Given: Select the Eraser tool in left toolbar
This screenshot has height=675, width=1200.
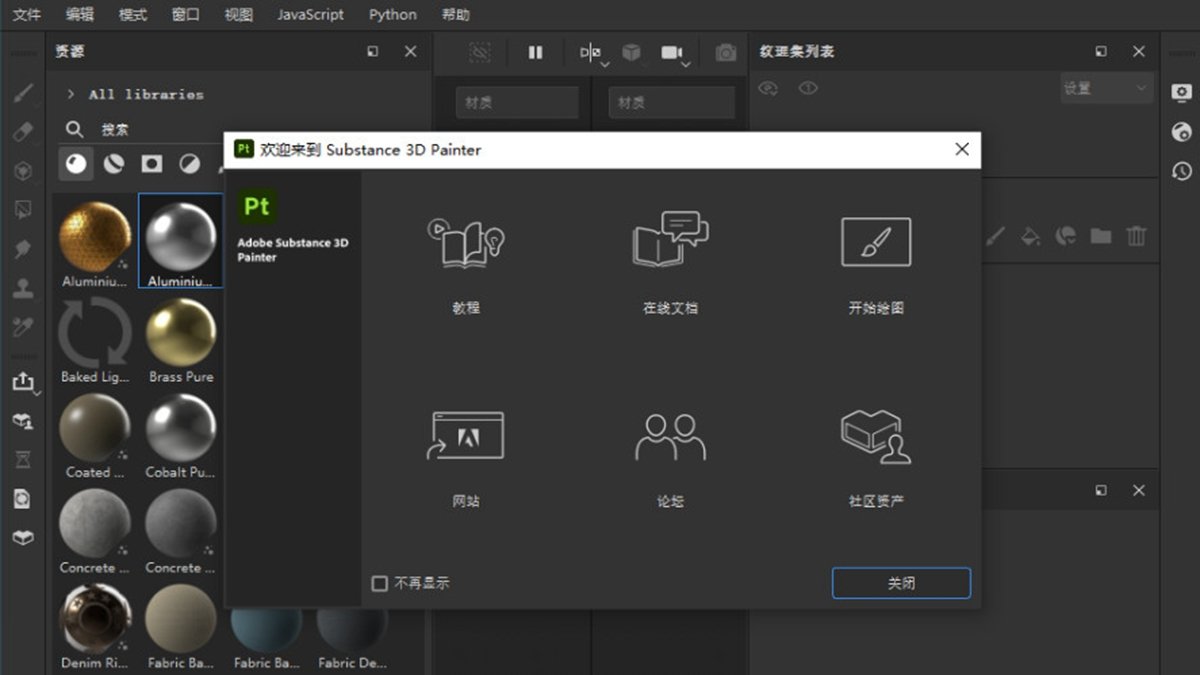Looking at the screenshot, I should (x=23, y=132).
